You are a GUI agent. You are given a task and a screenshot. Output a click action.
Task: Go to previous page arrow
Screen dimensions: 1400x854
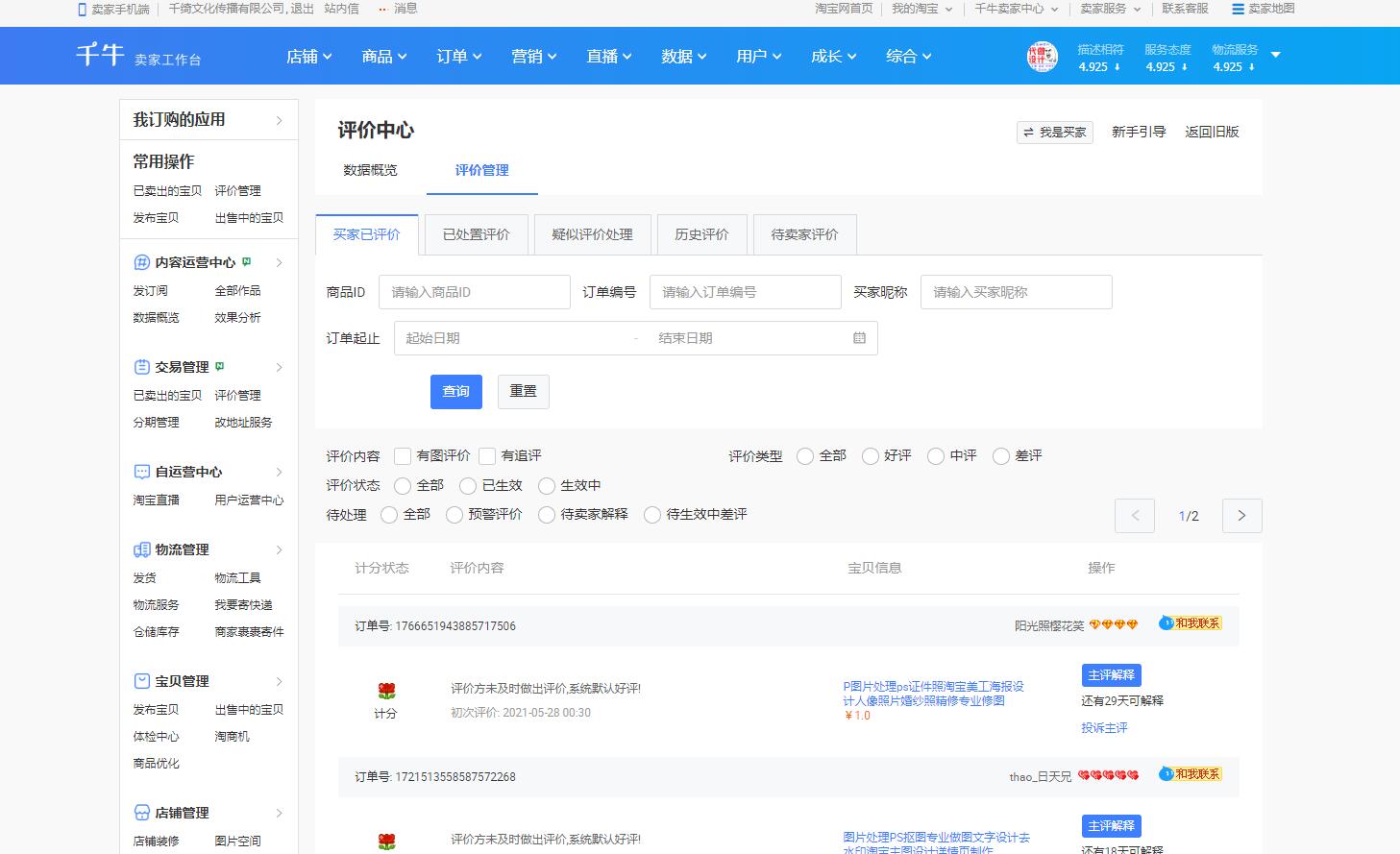pyautogui.click(x=1135, y=516)
